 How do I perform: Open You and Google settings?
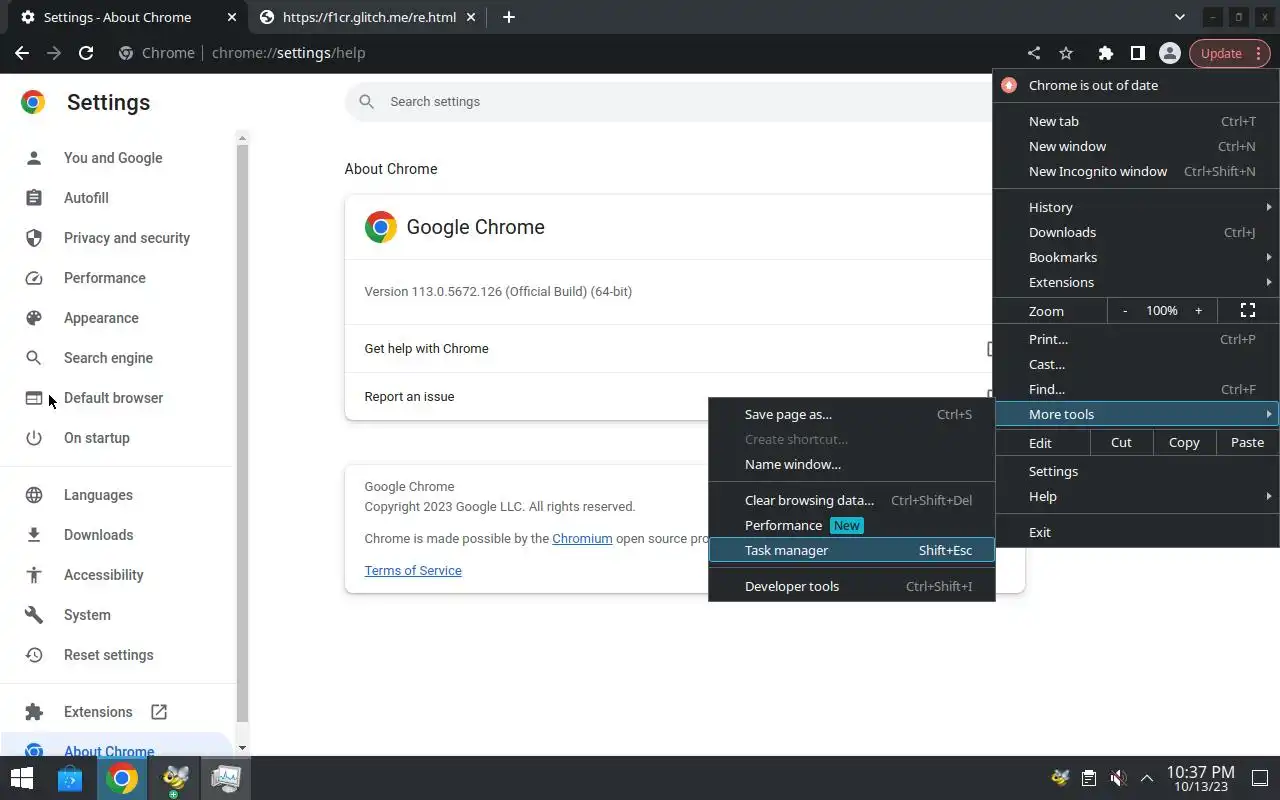pos(113,158)
